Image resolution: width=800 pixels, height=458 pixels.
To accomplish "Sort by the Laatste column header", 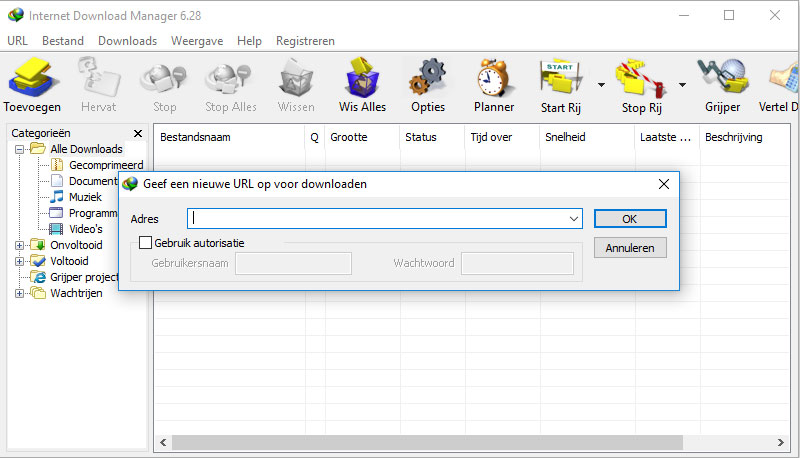I will coord(667,137).
